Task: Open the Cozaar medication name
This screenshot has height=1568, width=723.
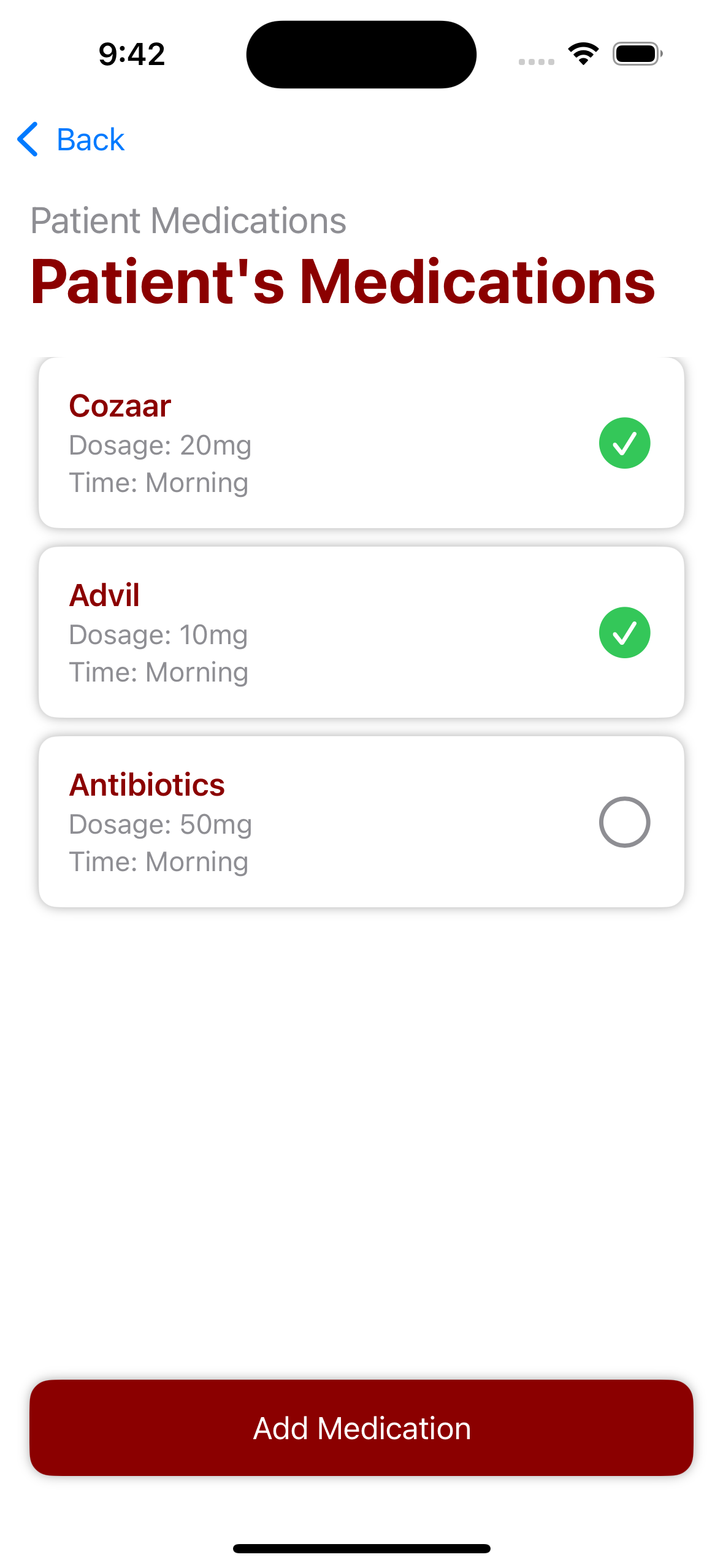Action: [x=120, y=406]
